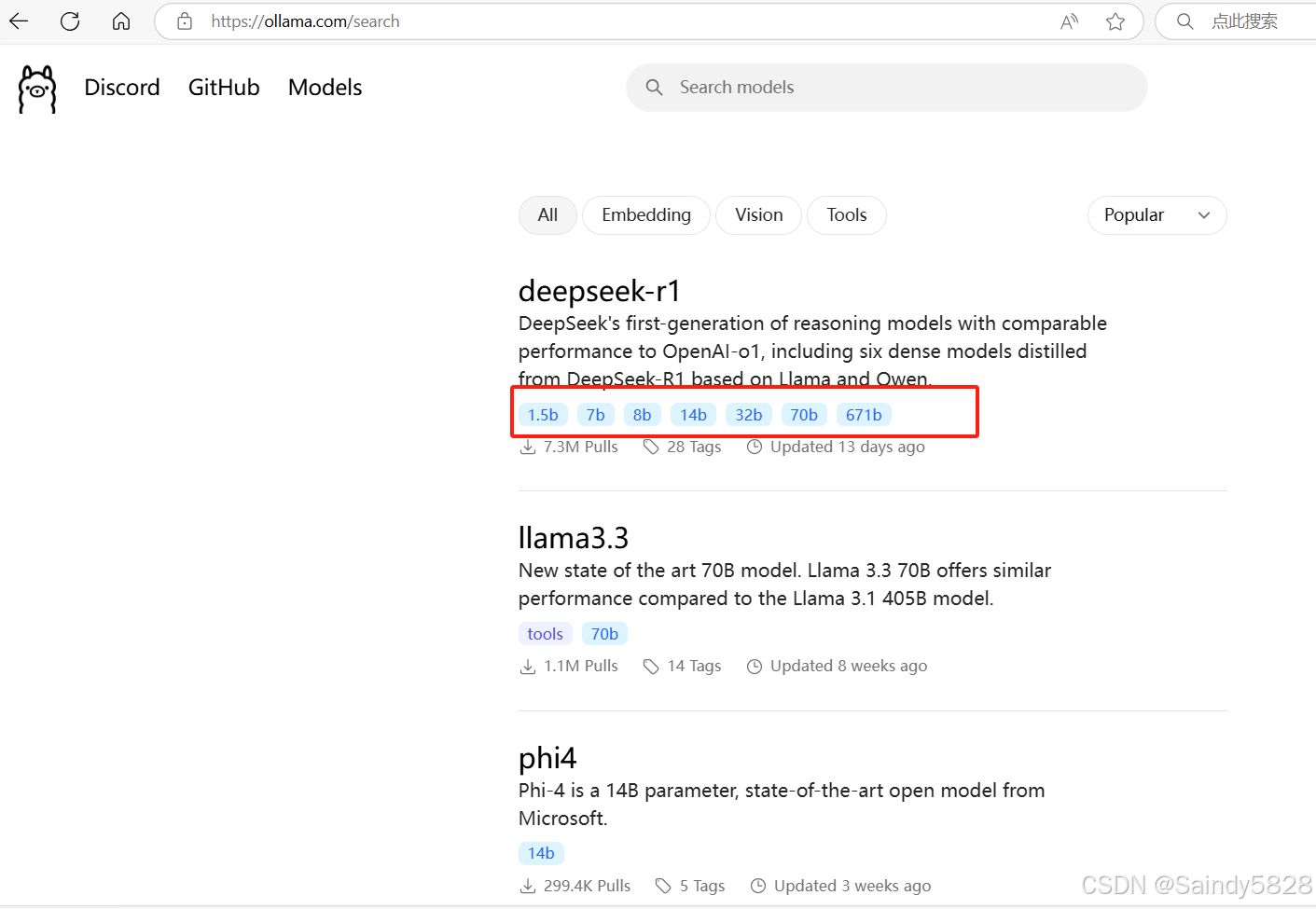
Task: Click the Updated 8 weeks ago text
Action: click(849, 666)
